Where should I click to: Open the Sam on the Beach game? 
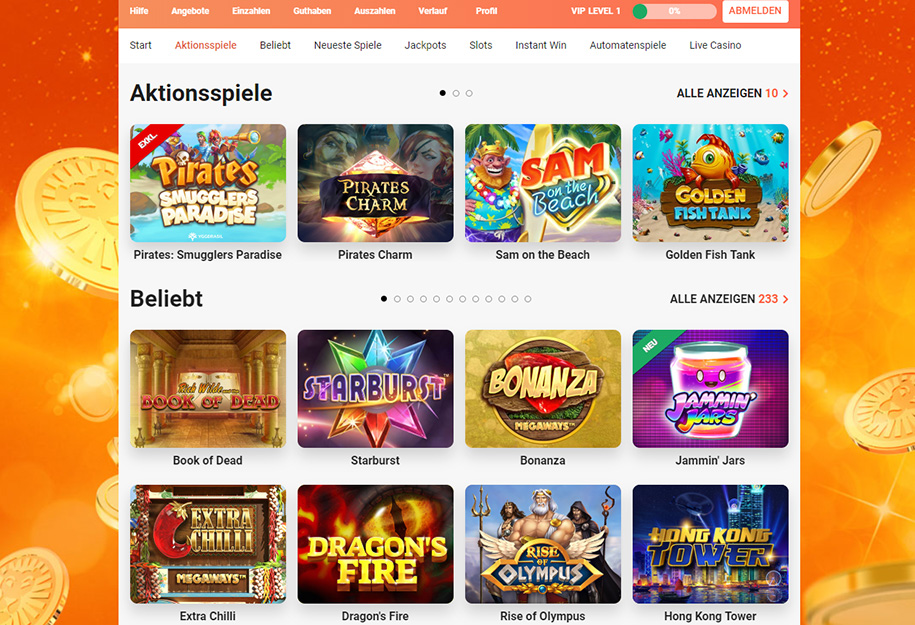click(543, 183)
